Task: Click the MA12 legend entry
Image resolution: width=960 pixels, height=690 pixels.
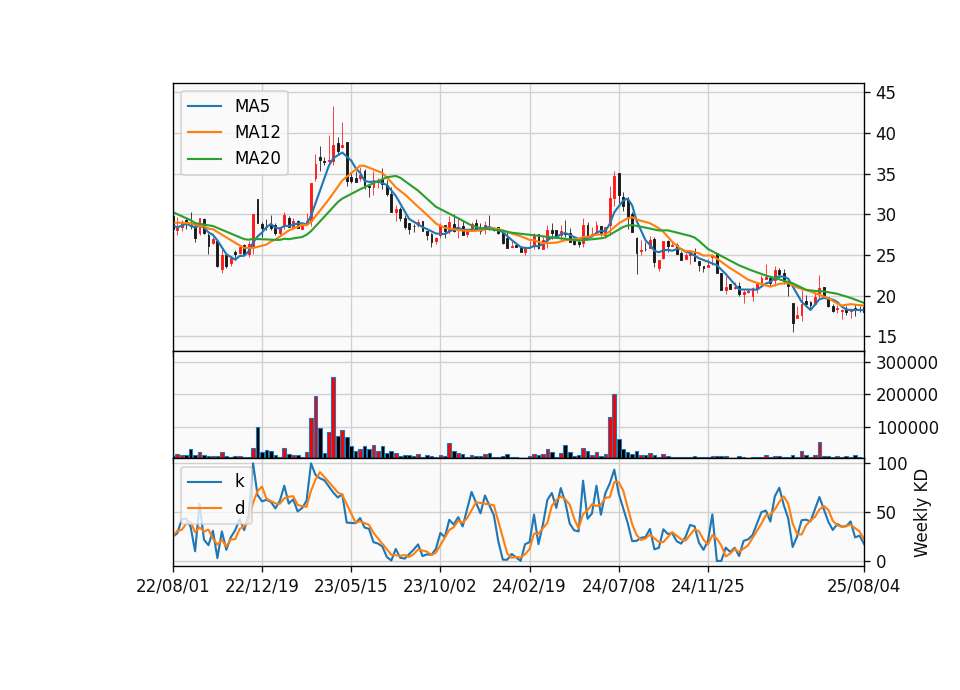Action: [x=233, y=132]
